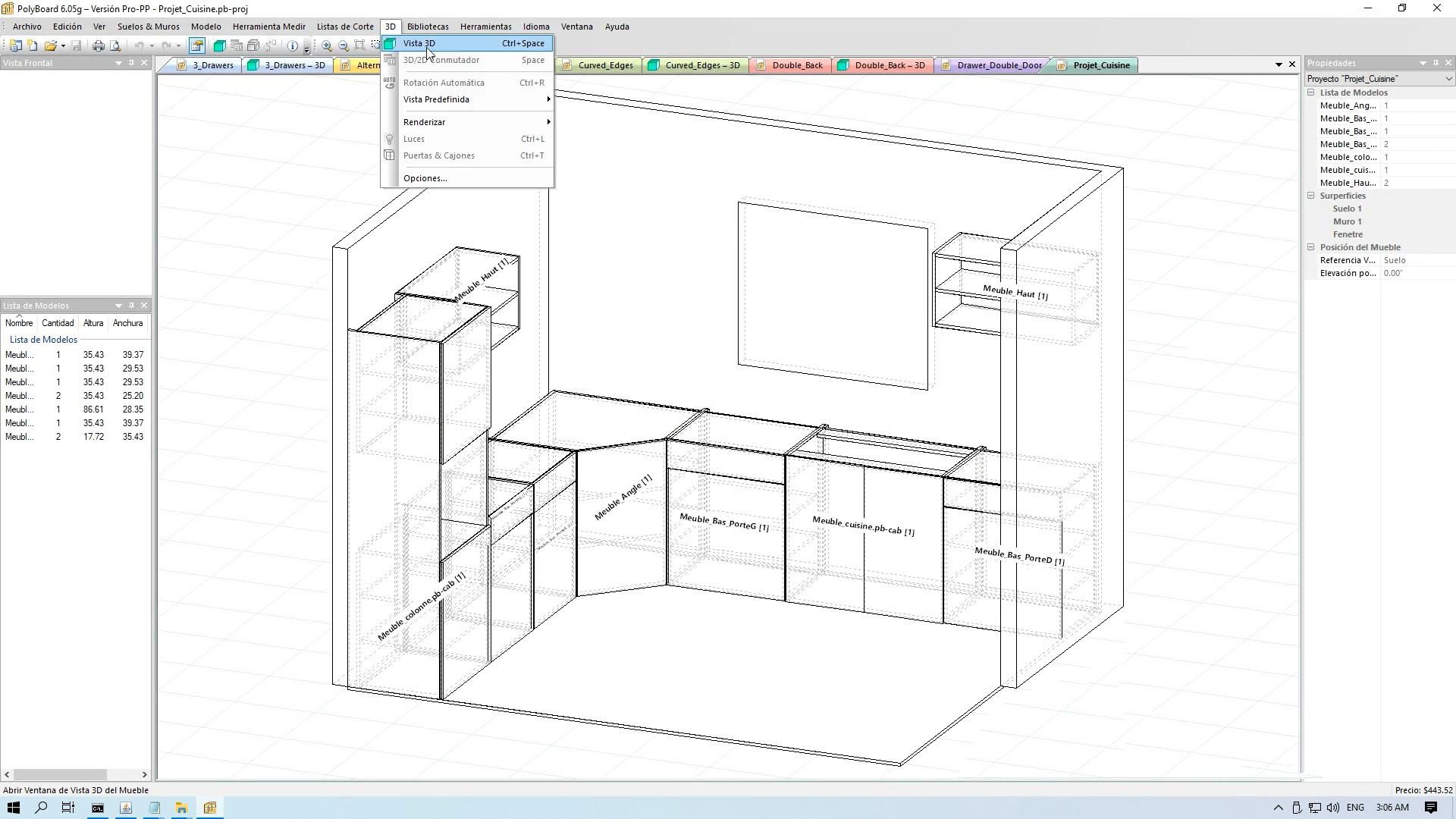Click the New Project toolbar icon
The width and height of the screenshot is (1456, 819).
(x=15, y=45)
